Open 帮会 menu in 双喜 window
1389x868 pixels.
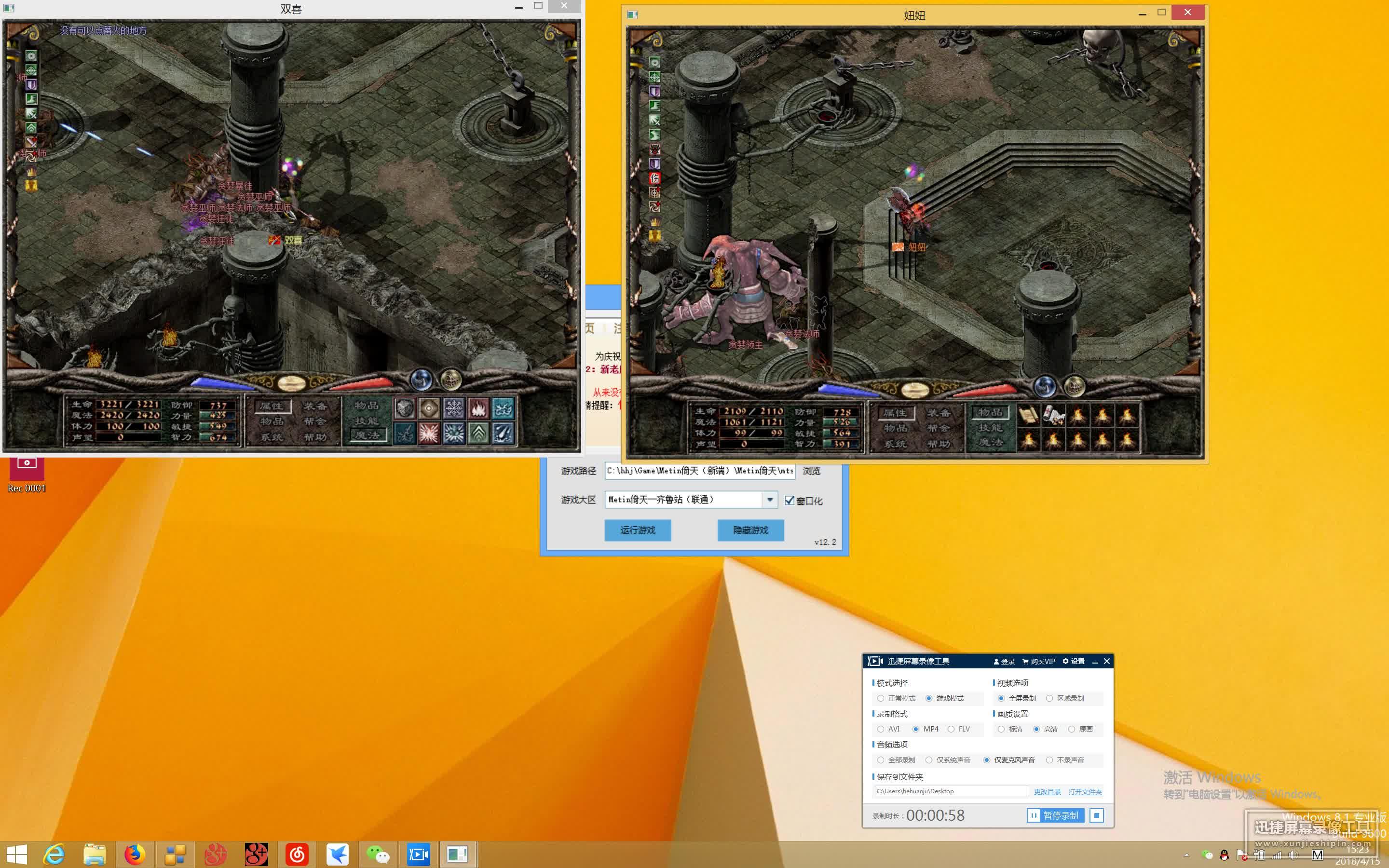[315, 421]
